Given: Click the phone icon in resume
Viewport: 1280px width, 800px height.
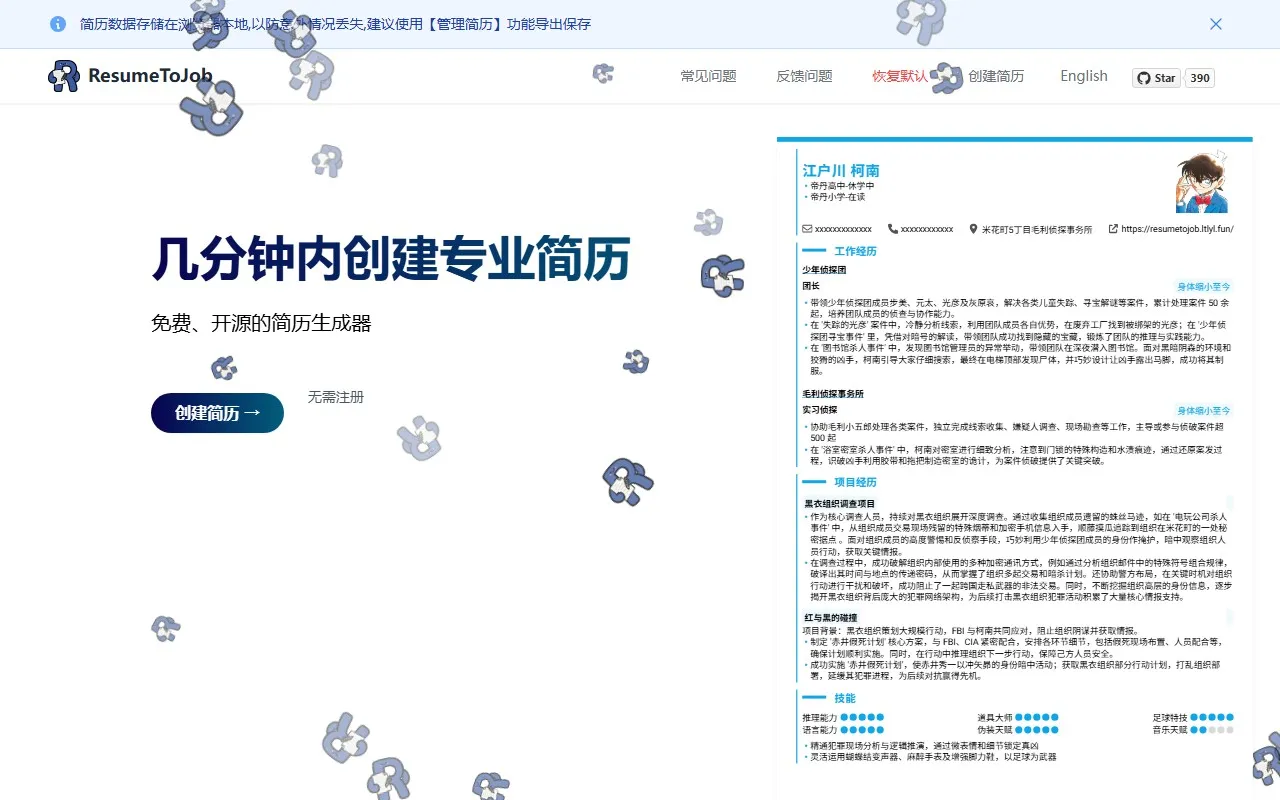Looking at the screenshot, I should pos(893,229).
